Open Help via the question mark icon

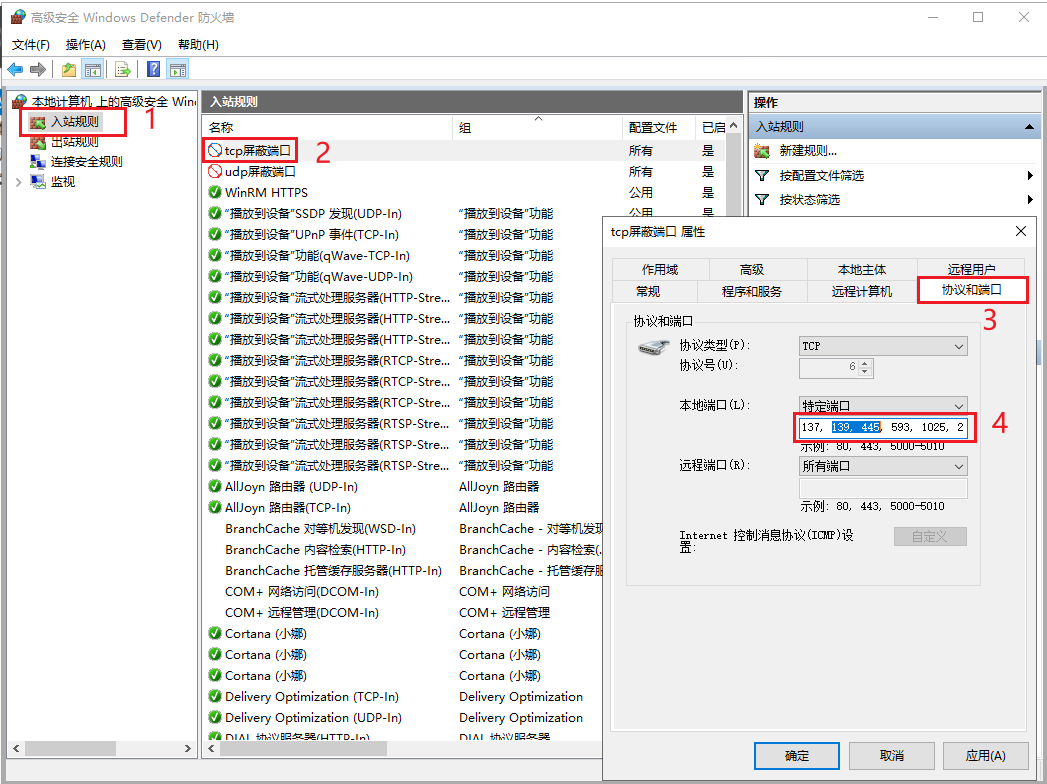(153, 70)
